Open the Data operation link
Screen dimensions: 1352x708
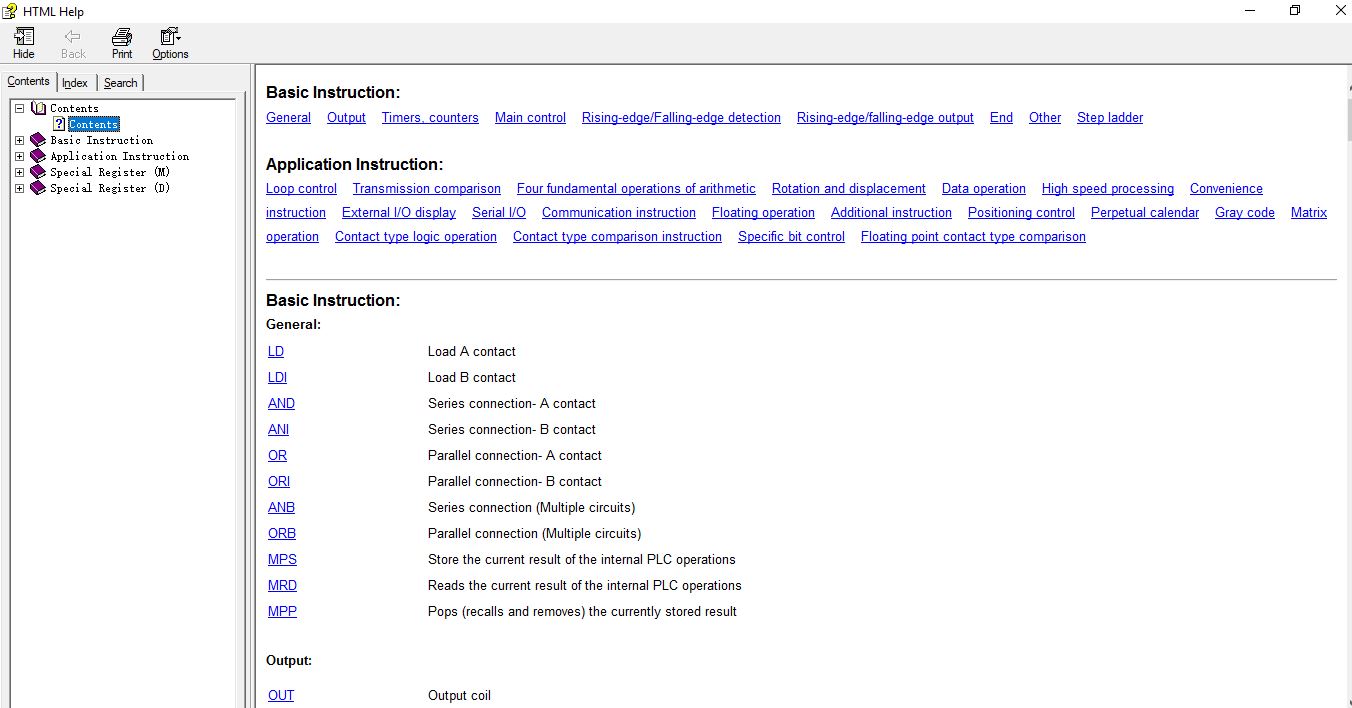[x=984, y=188]
